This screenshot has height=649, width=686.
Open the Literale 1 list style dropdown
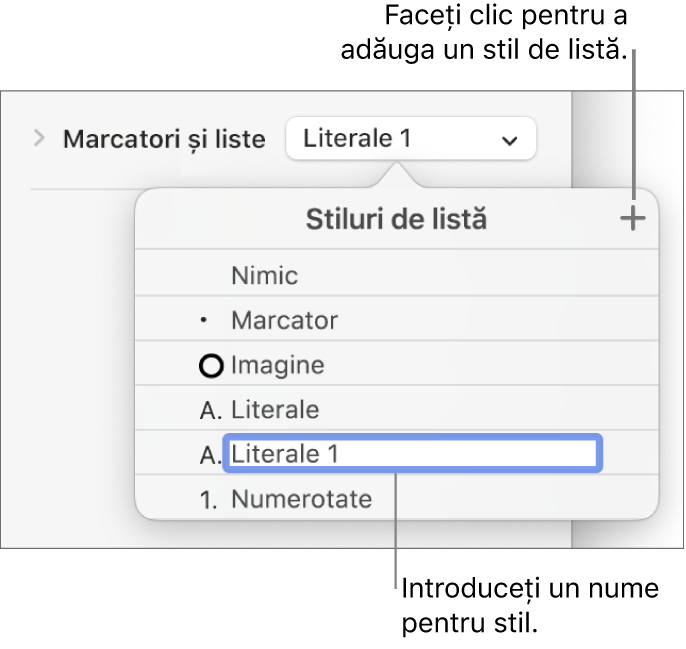pos(411,139)
